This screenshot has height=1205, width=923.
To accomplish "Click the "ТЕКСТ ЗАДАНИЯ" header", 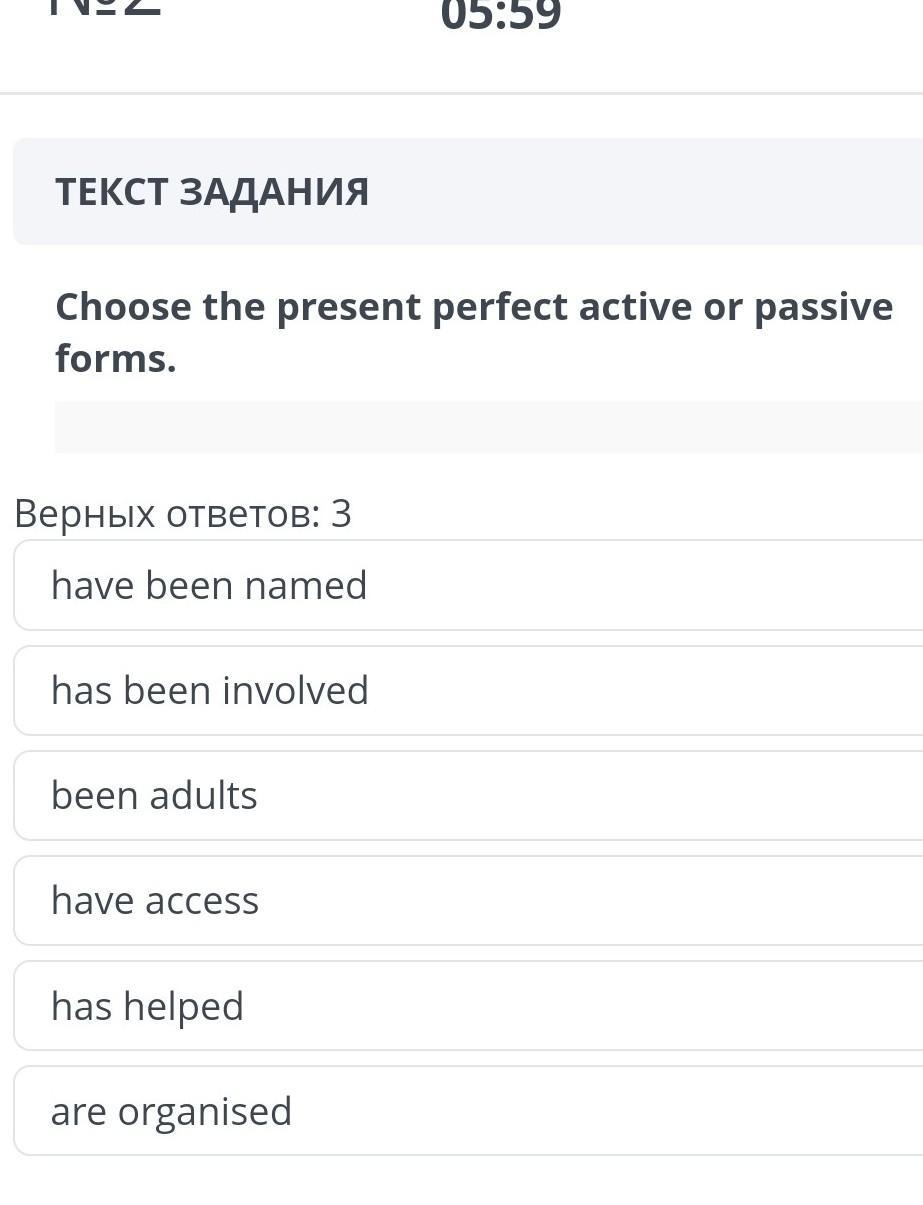I will (212, 191).
